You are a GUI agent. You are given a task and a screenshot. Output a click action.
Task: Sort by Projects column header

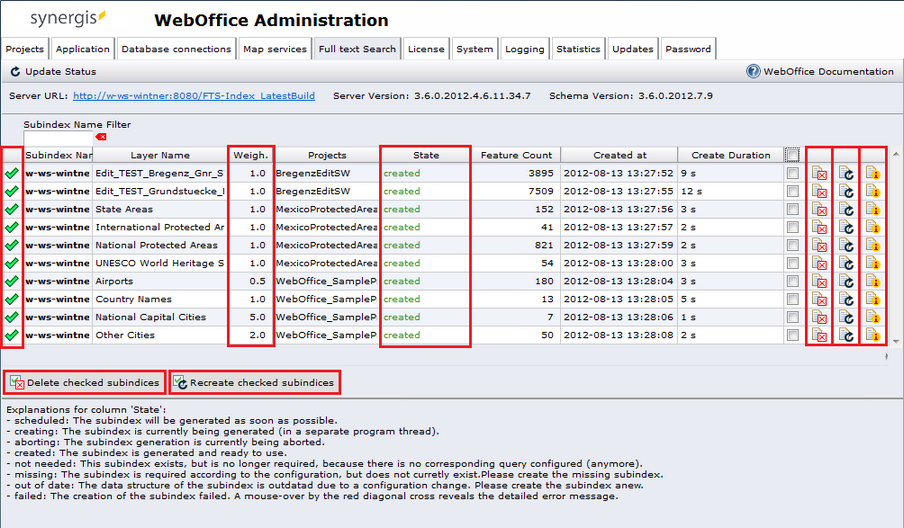(x=327, y=155)
